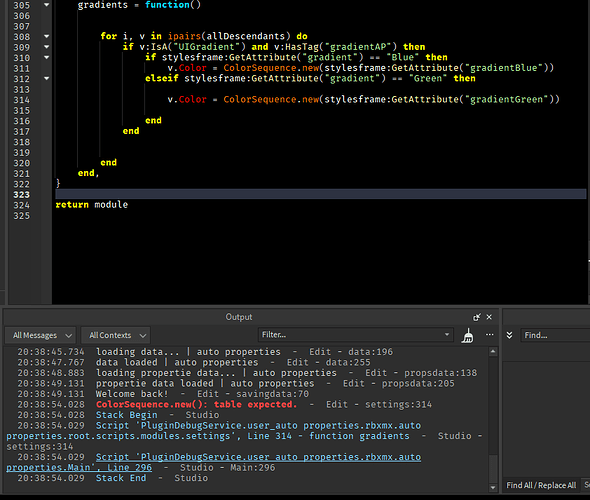
Task: Close the Output panel
Action: 489,317
